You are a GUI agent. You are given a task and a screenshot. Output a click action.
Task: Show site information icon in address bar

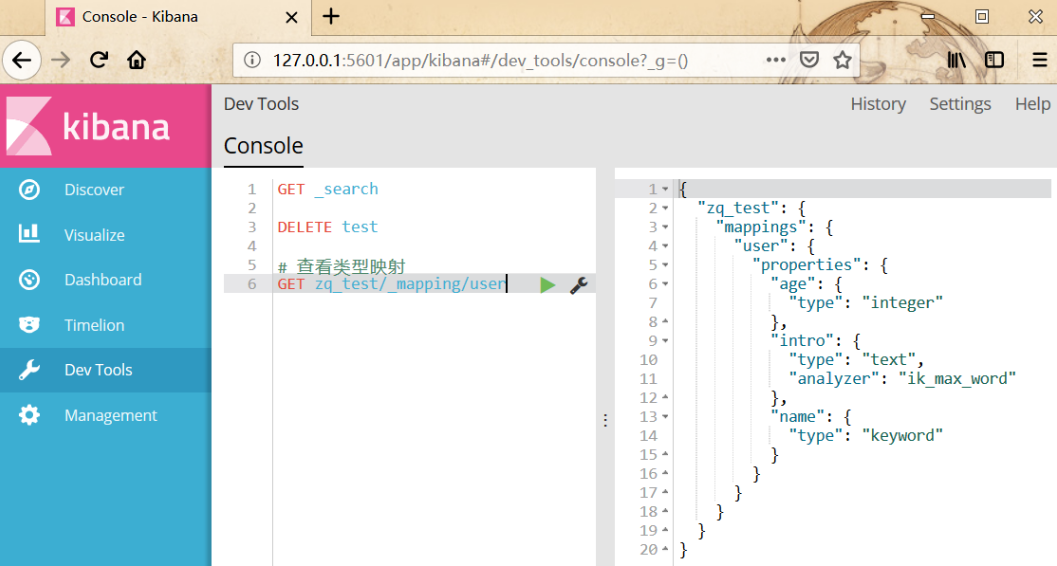pyautogui.click(x=252, y=61)
